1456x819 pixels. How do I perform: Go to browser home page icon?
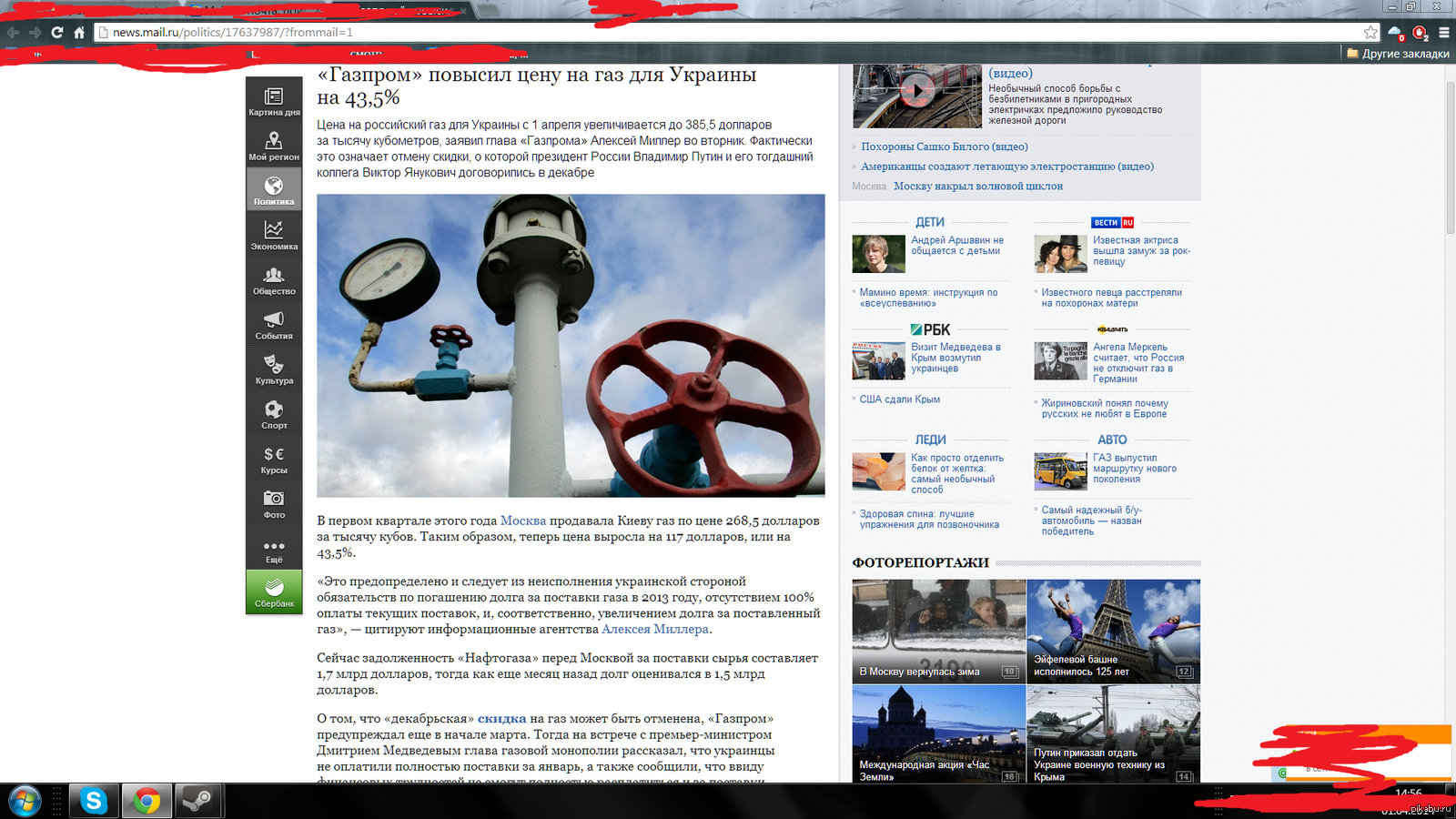79,32
